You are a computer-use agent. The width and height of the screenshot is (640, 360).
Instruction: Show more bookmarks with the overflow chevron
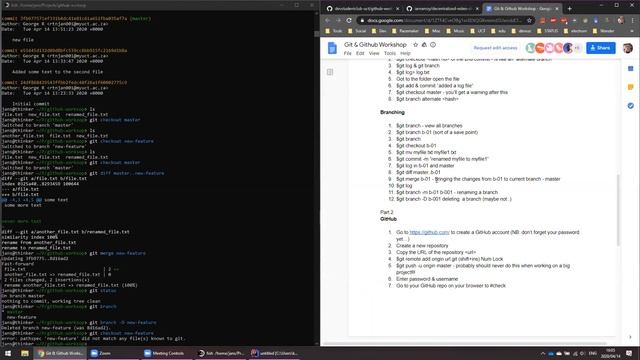633,31
